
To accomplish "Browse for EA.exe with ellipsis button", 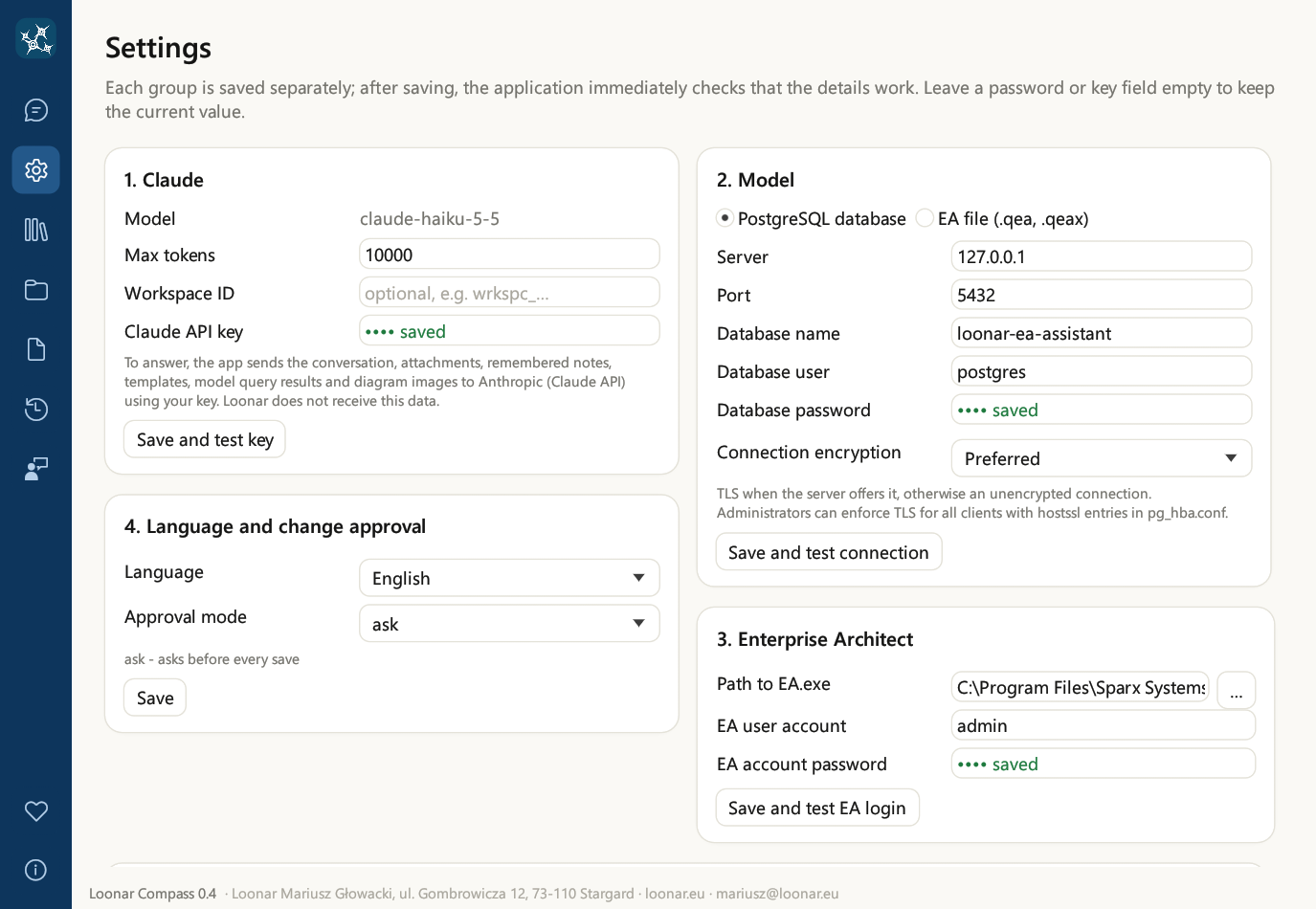I will coord(1236,690).
